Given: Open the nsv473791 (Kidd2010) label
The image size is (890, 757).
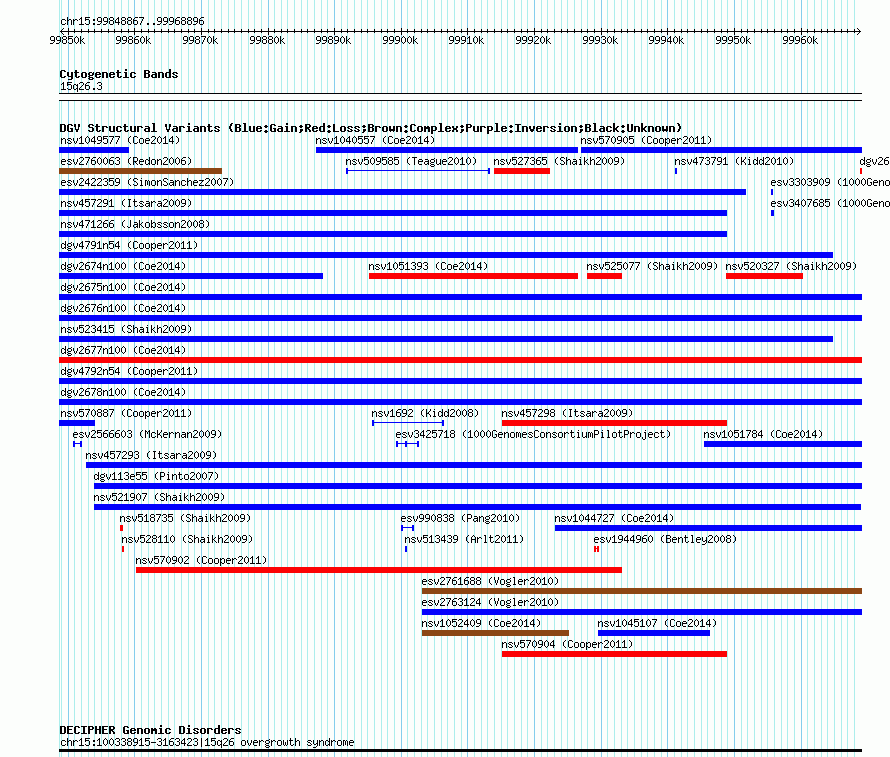Looking at the screenshot, I should pos(734,161).
